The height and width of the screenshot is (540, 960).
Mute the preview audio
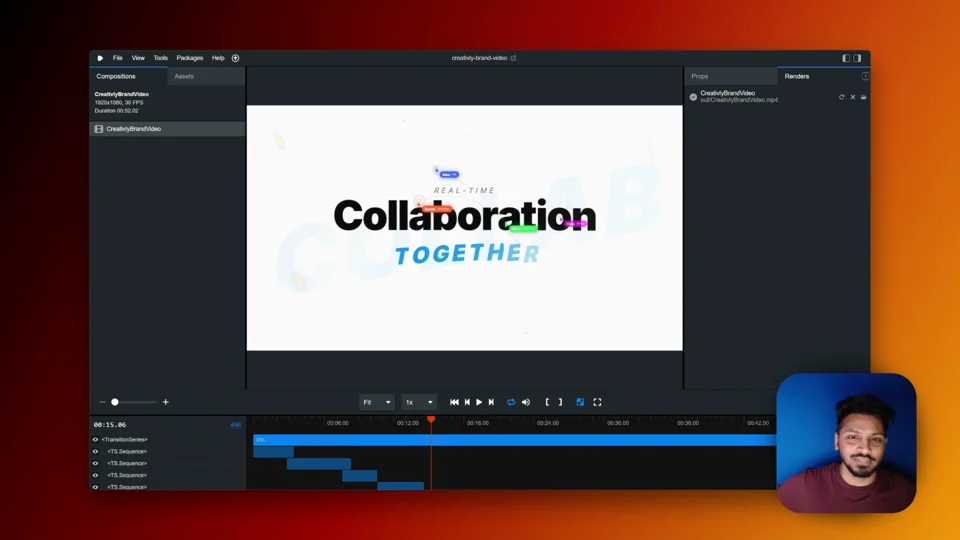(526, 402)
